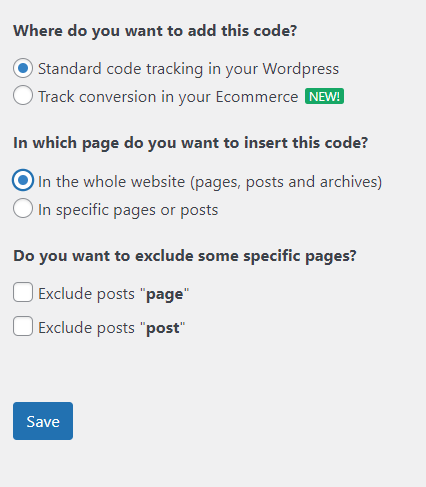This screenshot has height=487, width=426.
Task: Click the blue Save button
Action: click(x=43, y=421)
